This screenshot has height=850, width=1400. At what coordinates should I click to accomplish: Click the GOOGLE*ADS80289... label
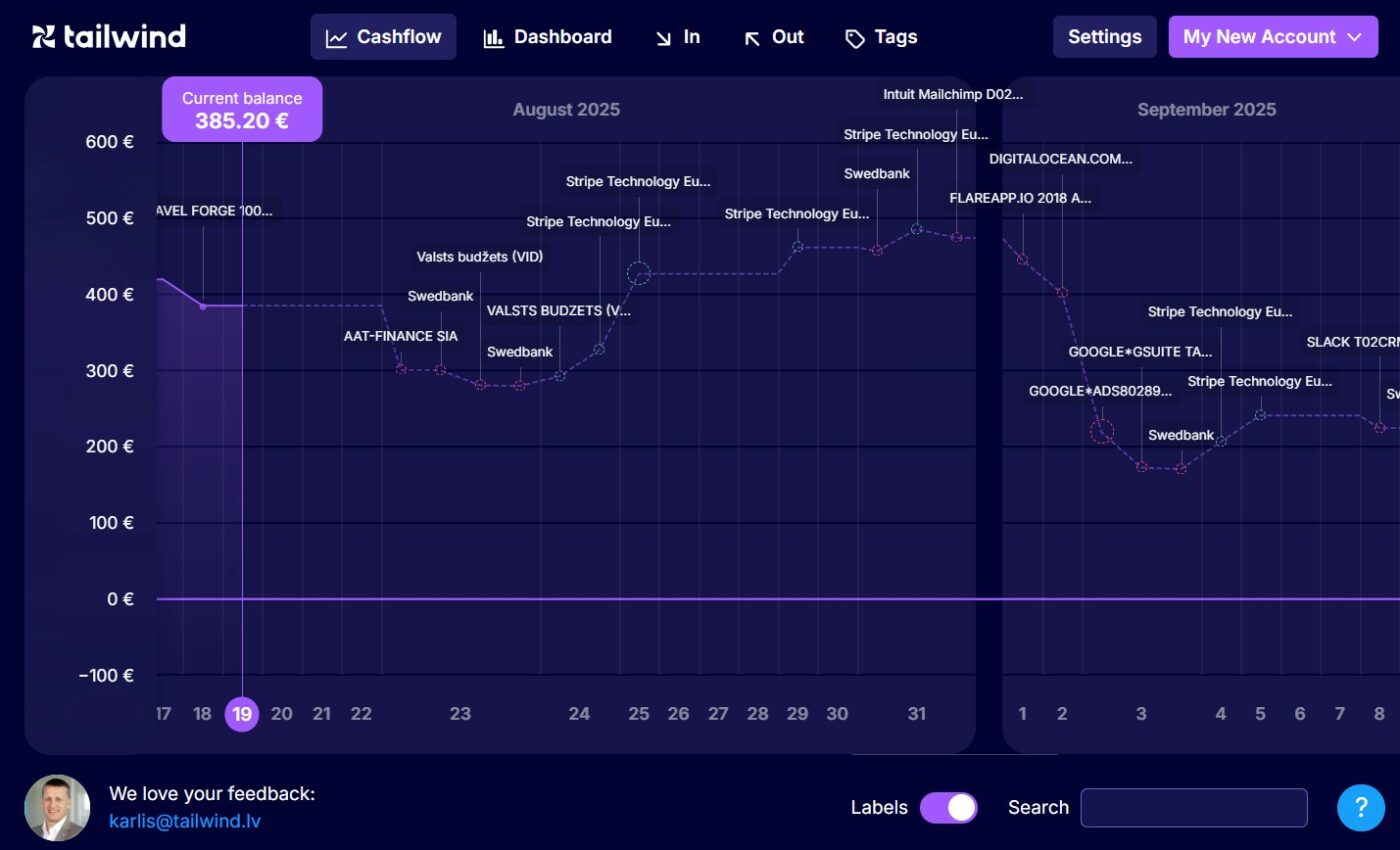(x=1100, y=391)
